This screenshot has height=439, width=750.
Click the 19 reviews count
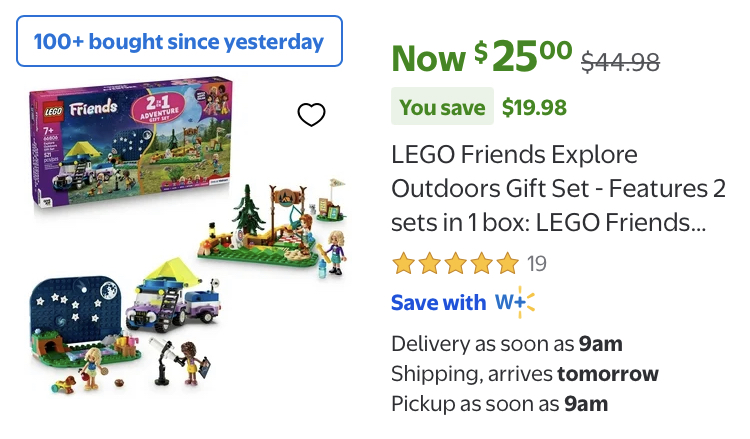pyautogui.click(x=537, y=264)
